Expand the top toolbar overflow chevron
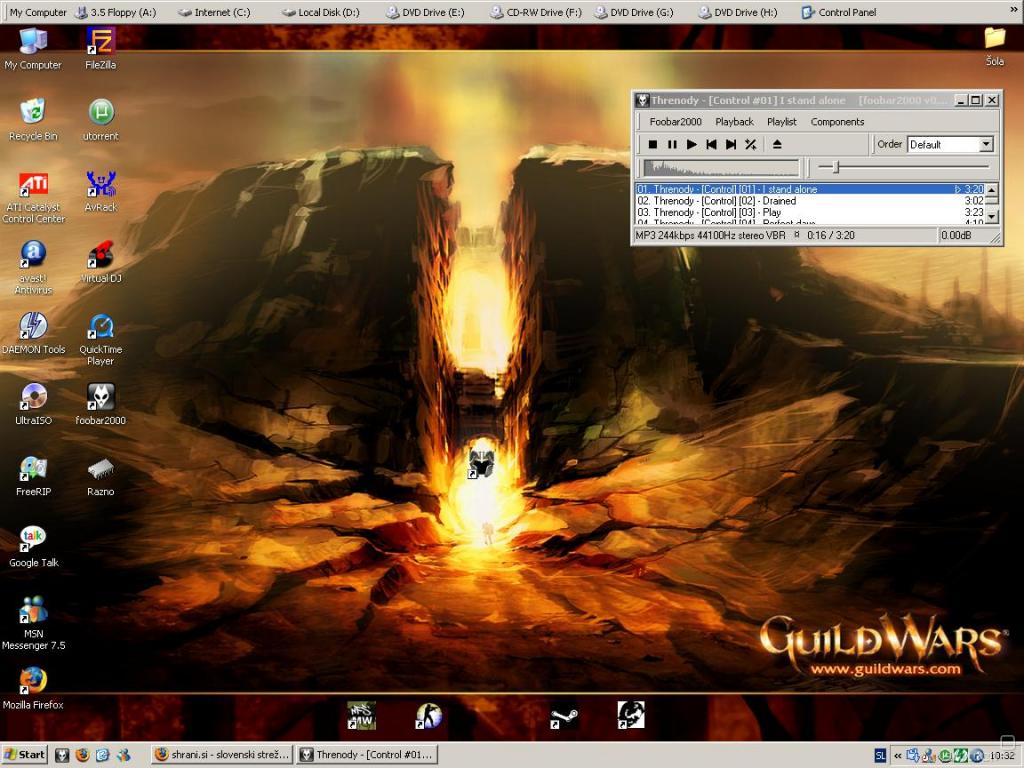1024x768 pixels. [x=1014, y=12]
